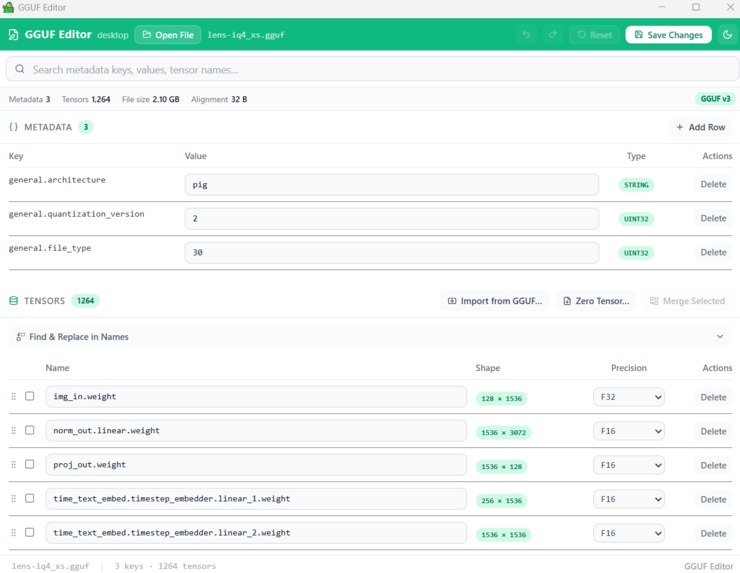This screenshot has width=740, height=573.
Task: Edit norm_out.linear.weight name field
Action: pyautogui.click(x=256, y=430)
